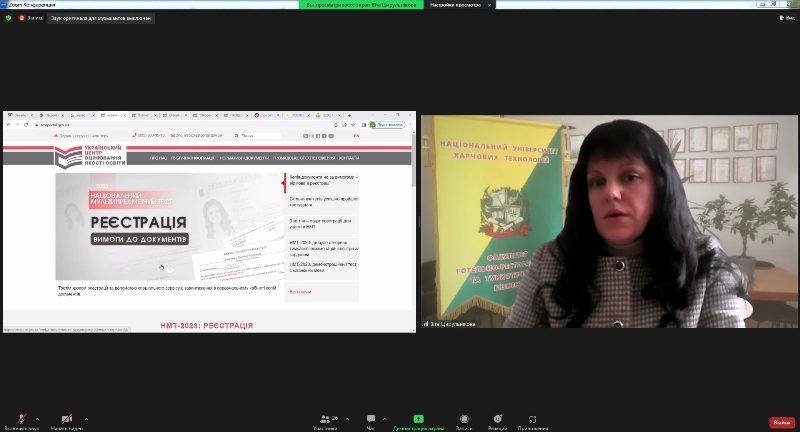The width and height of the screenshot is (800, 432).
Task: Click the phone number link in site header
Action: click(149, 136)
